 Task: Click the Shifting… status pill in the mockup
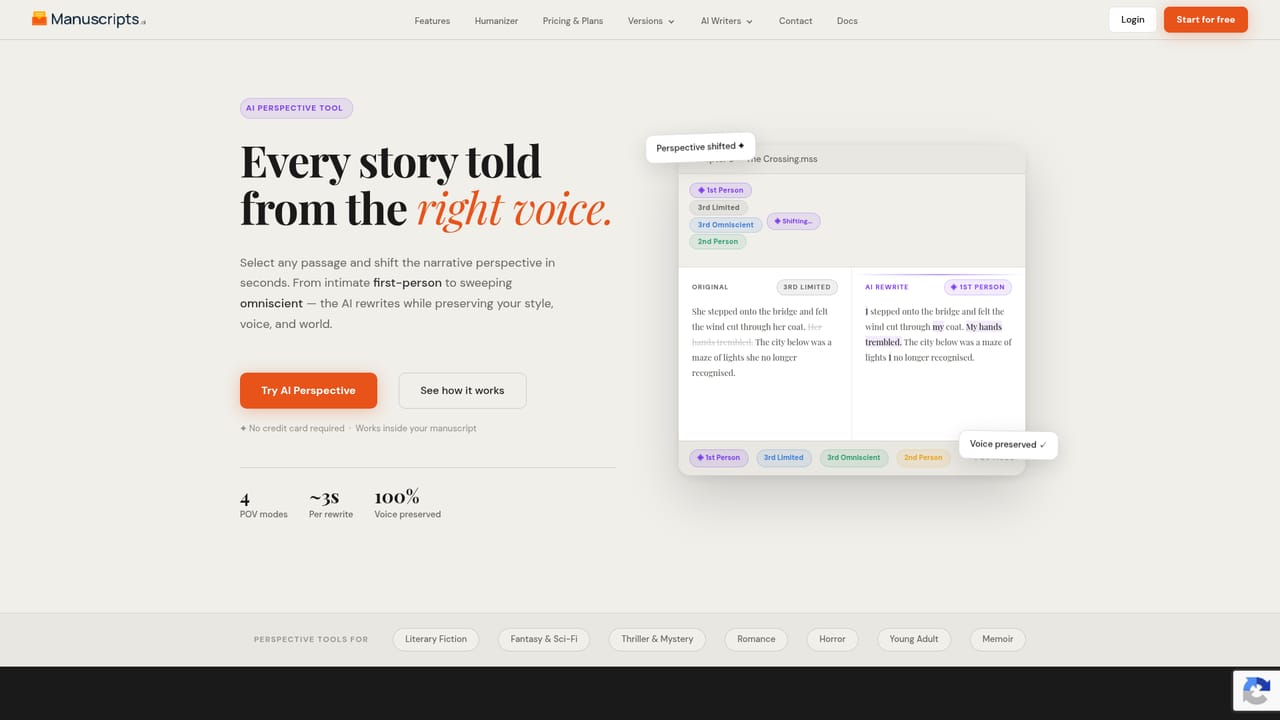(794, 221)
